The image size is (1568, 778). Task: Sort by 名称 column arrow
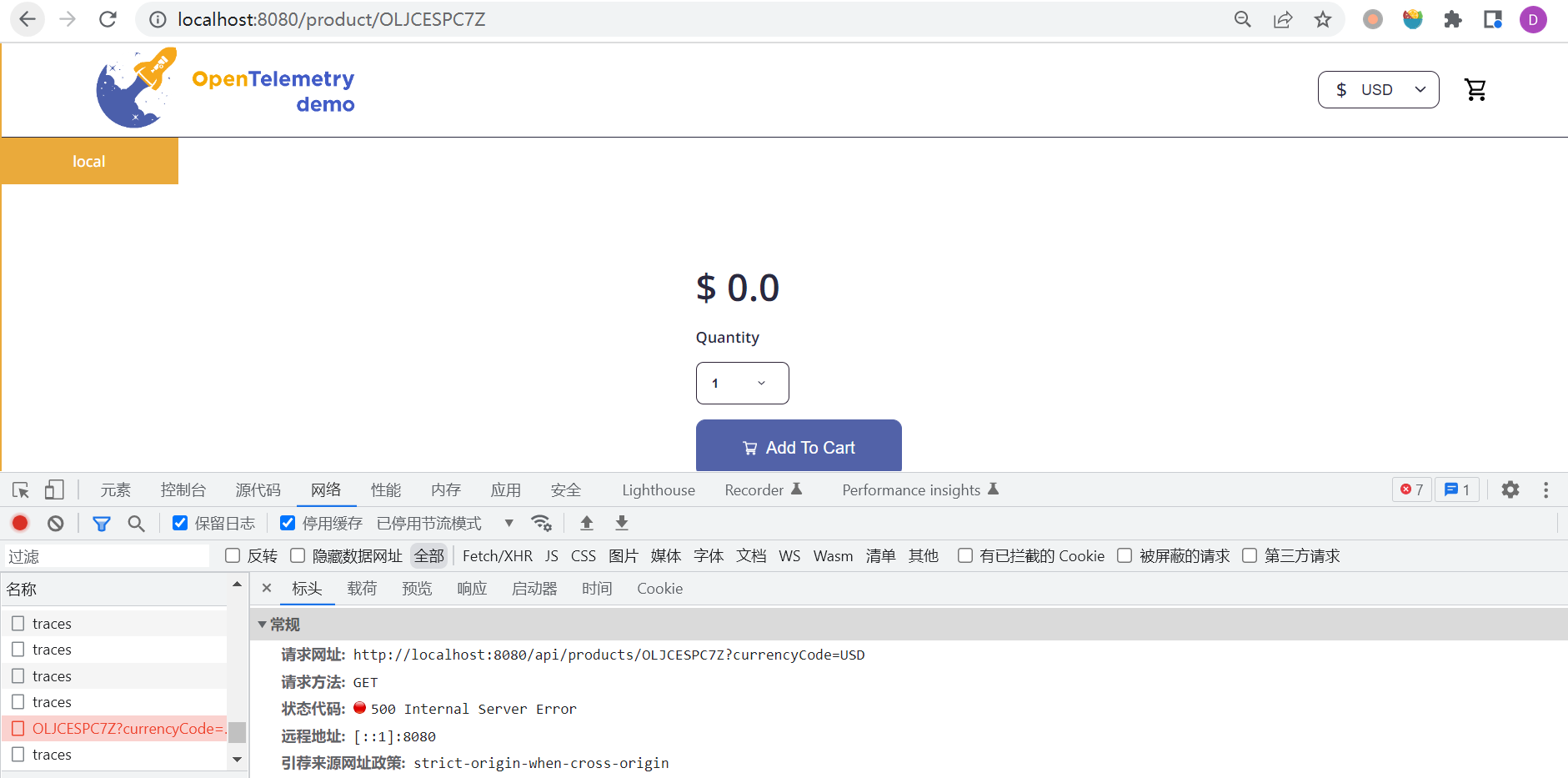tap(238, 585)
